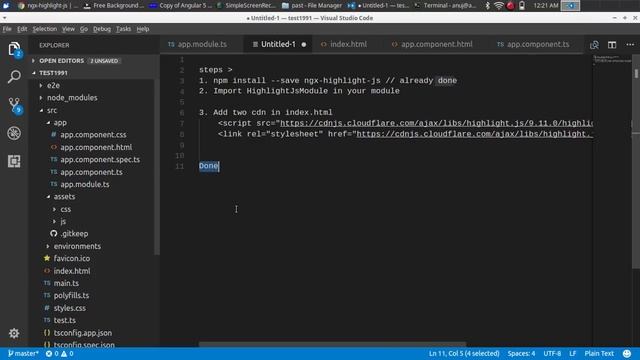Open the Debug menu
The width and height of the screenshot is (640, 360).
tap(102, 29)
